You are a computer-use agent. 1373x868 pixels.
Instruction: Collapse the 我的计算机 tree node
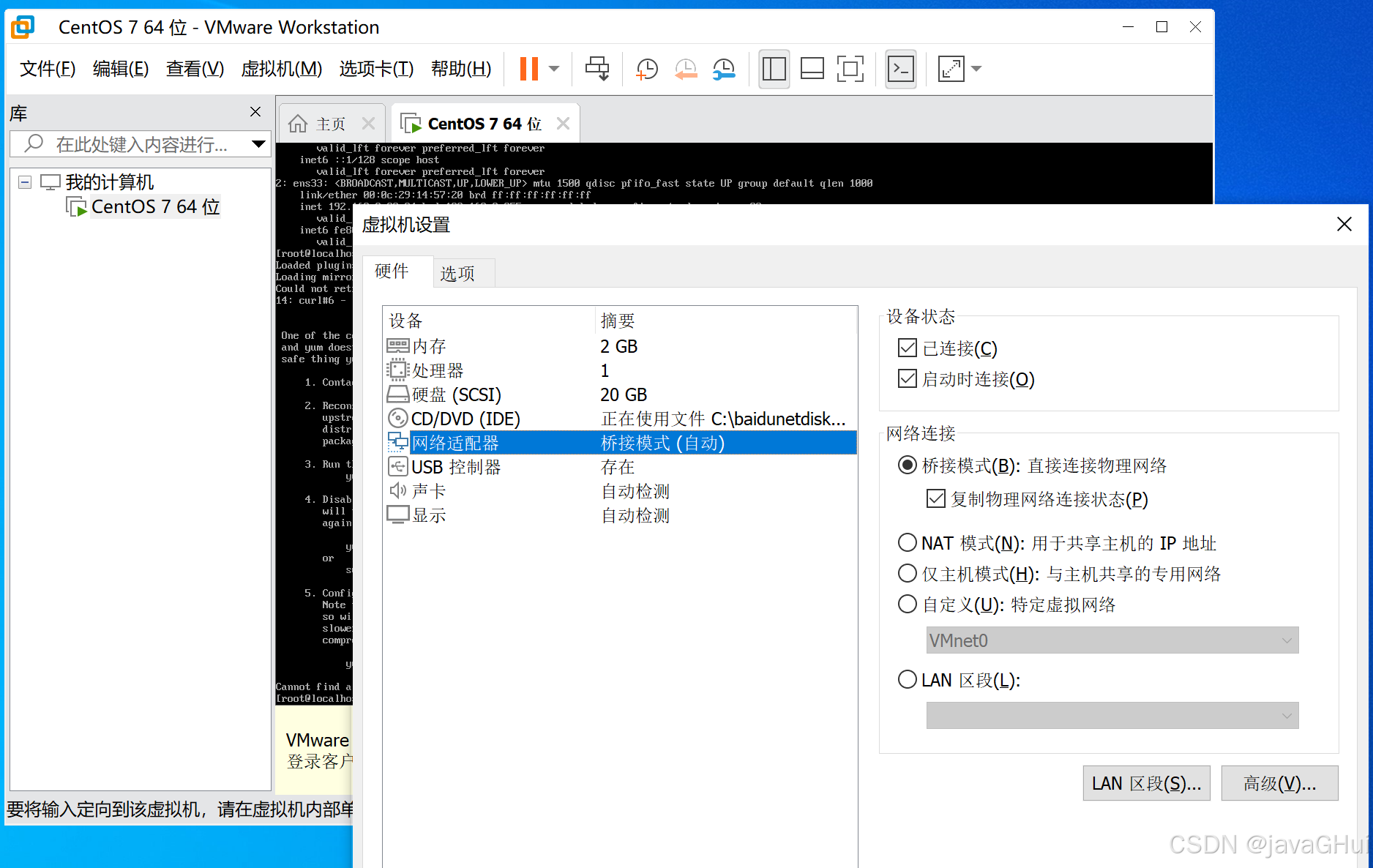tap(25, 182)
